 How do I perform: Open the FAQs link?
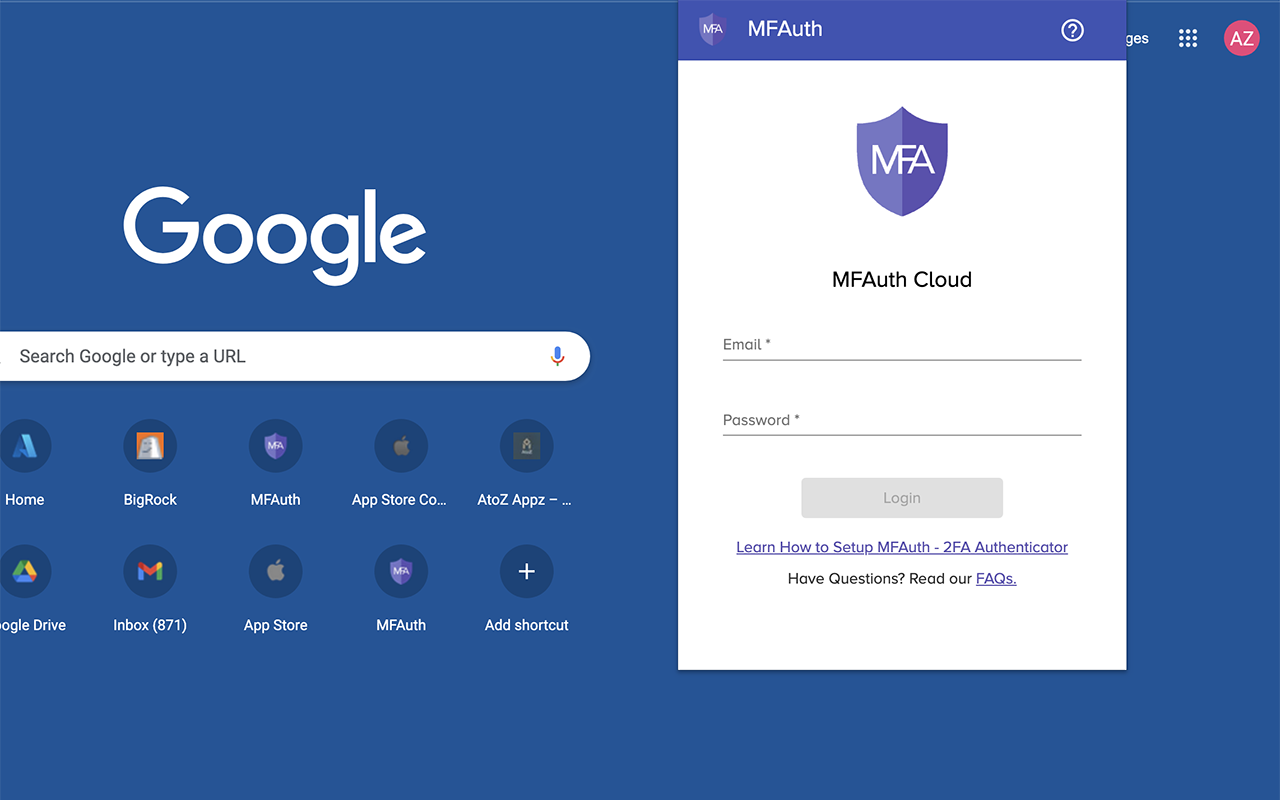[996, 578]
